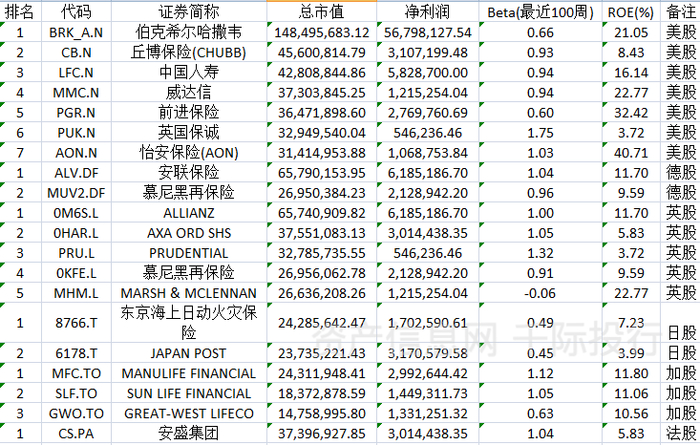700x445 pixels.
Task: Select market value 65,740,909.82
Action: pos(321,213)
